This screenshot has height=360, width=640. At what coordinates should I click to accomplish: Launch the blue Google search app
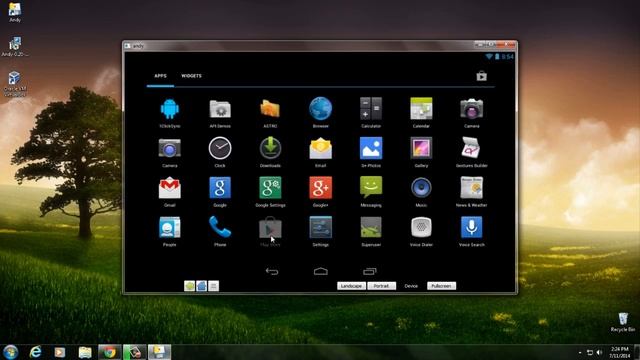click(x=220, y=188)
